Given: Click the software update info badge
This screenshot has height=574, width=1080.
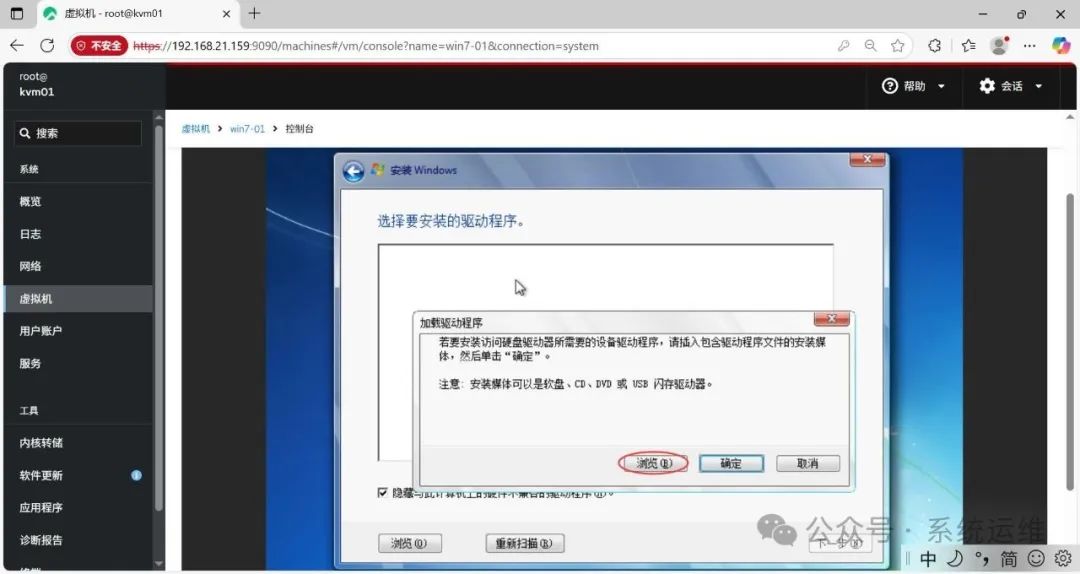Looking at the screenshot, I should click(136, 475).
